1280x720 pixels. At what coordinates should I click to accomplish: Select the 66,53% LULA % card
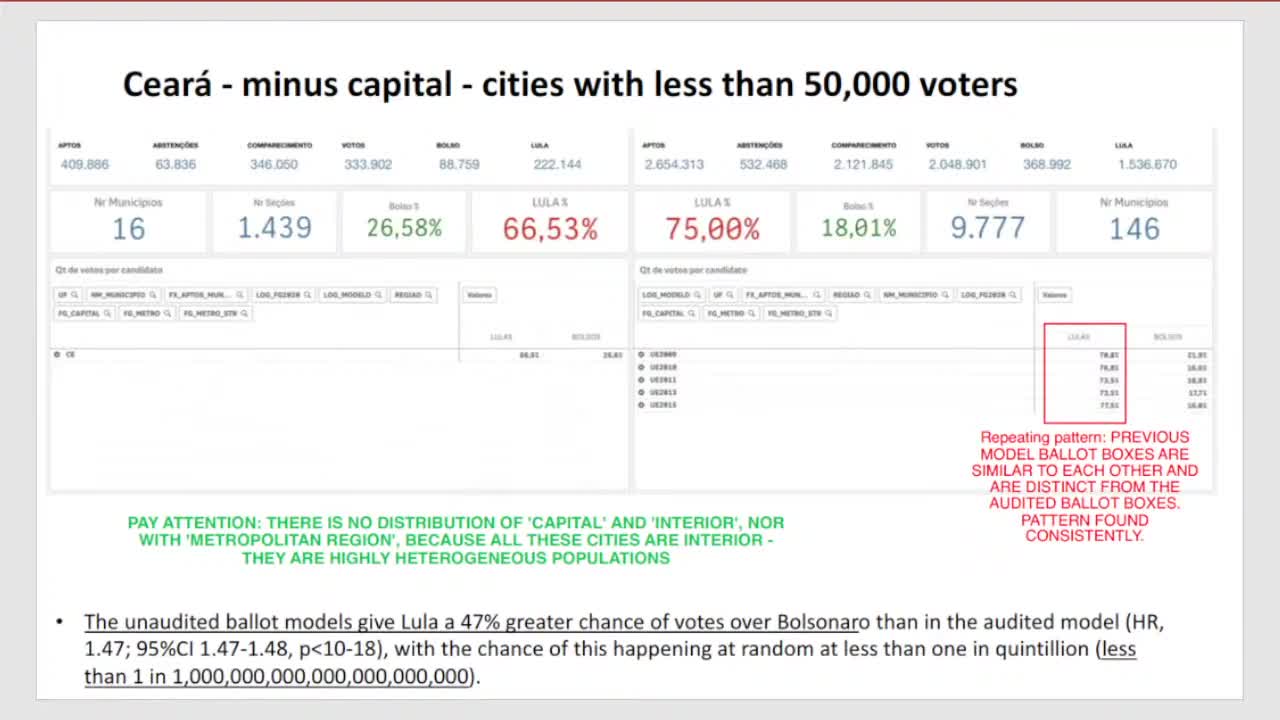pos(549,222)
